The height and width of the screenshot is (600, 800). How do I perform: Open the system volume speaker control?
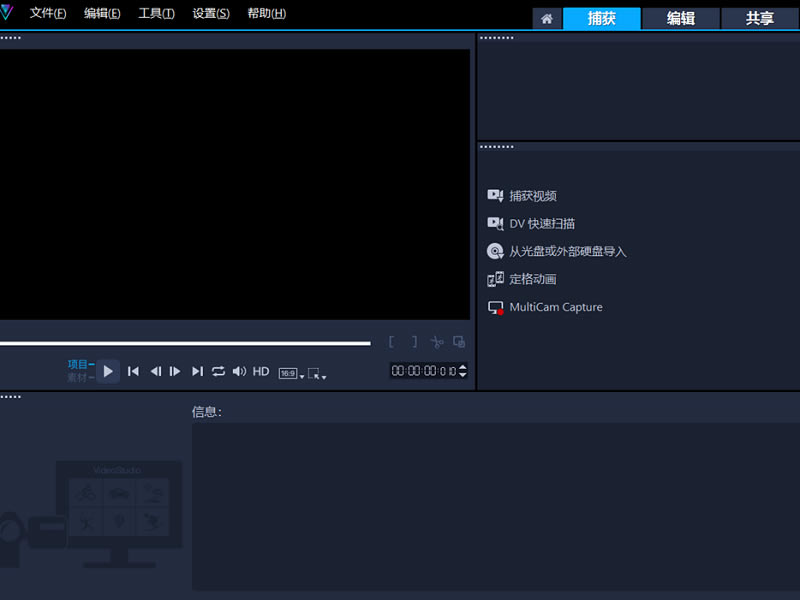(x=239, y=371)
